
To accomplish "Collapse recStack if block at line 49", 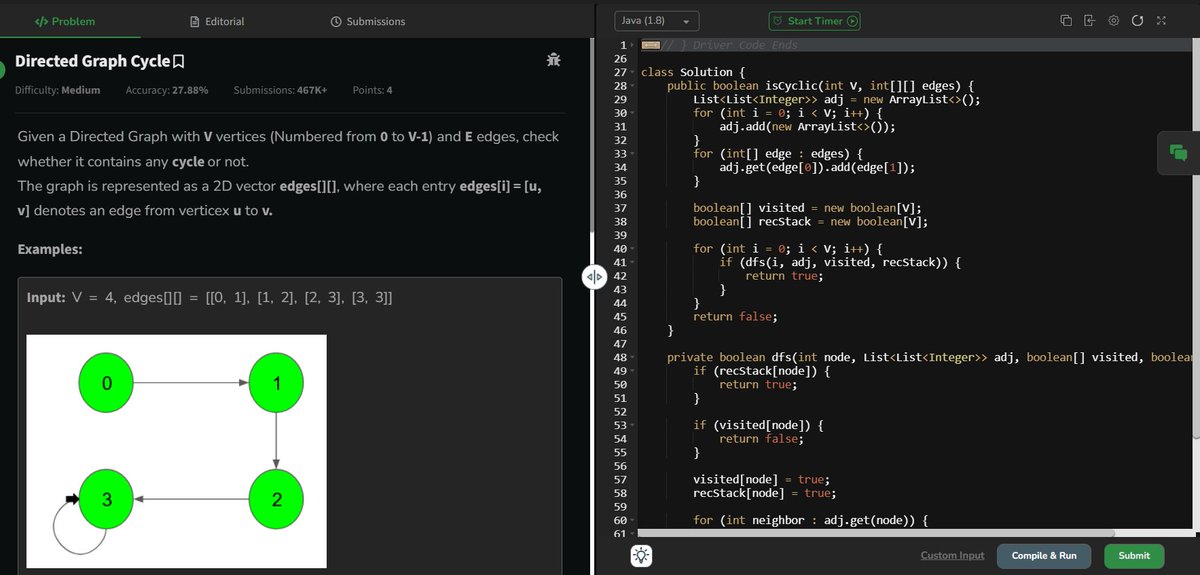I will pos(632,371).
